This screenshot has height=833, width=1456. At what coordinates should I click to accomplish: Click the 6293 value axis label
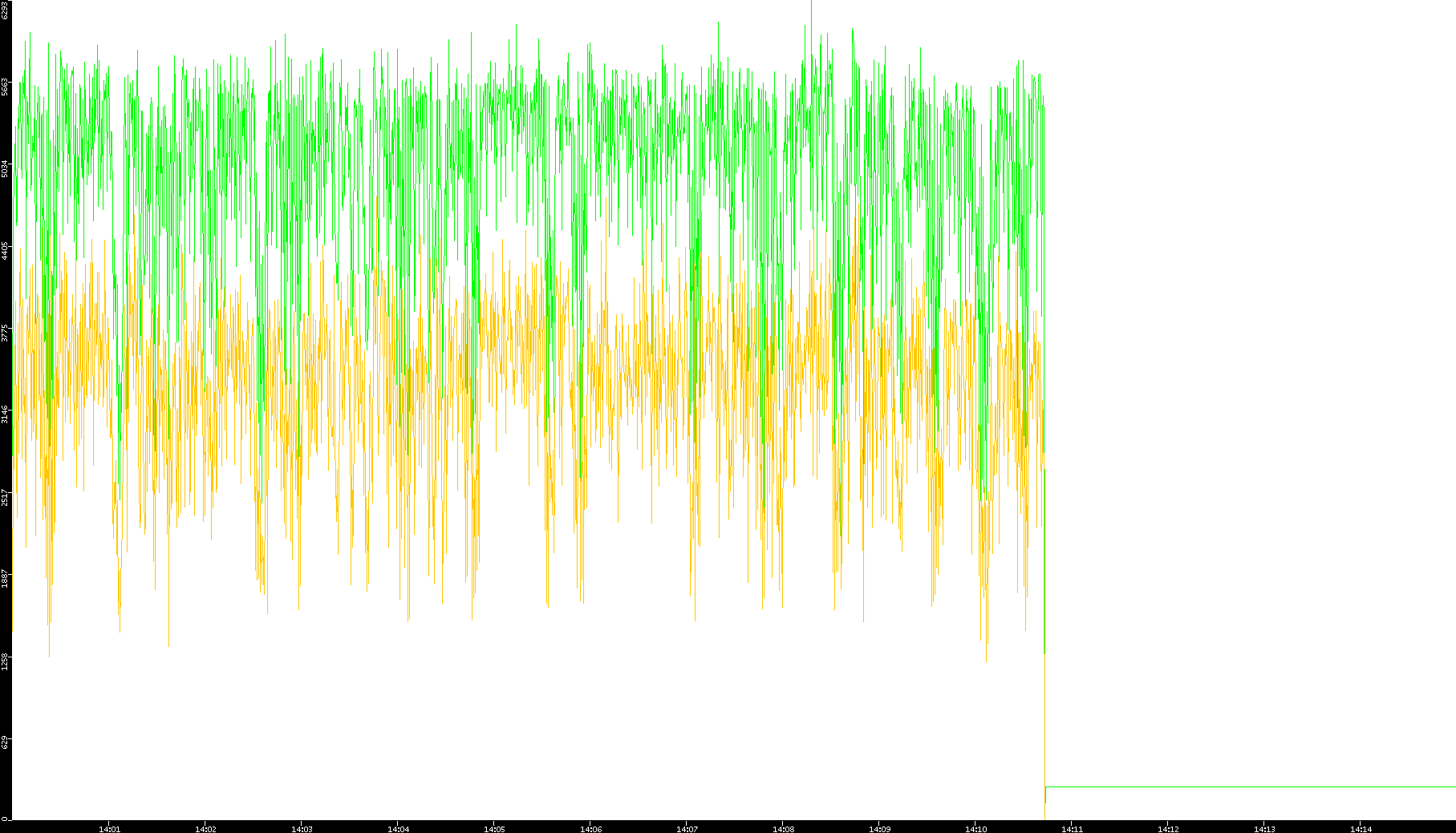tap(5, 10)
